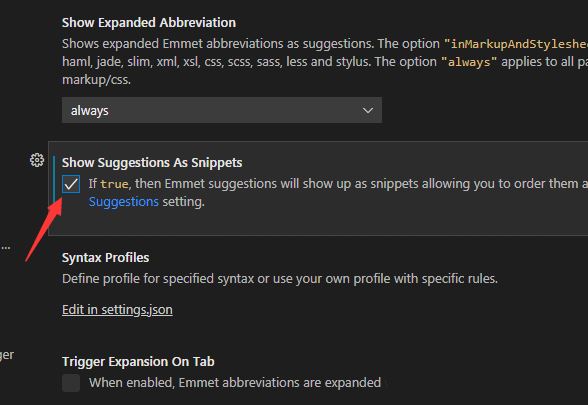Click the ellipsis icon at left edge

(x=6, y=248)
